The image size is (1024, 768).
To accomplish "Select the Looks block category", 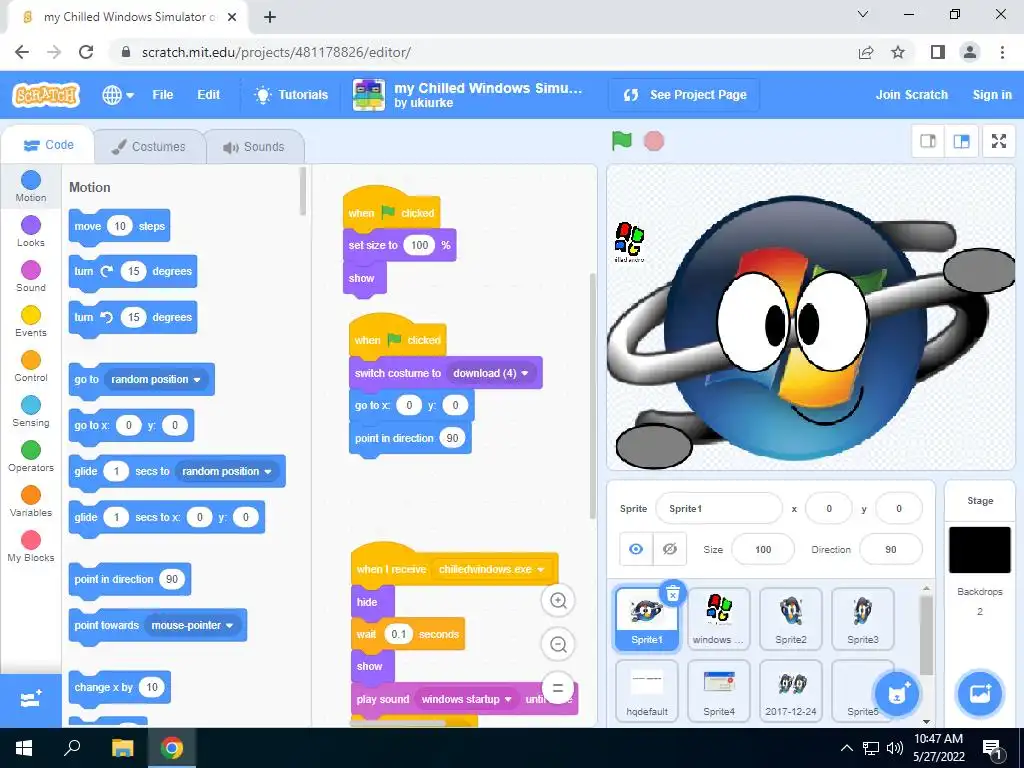I will tap(31, 232).
